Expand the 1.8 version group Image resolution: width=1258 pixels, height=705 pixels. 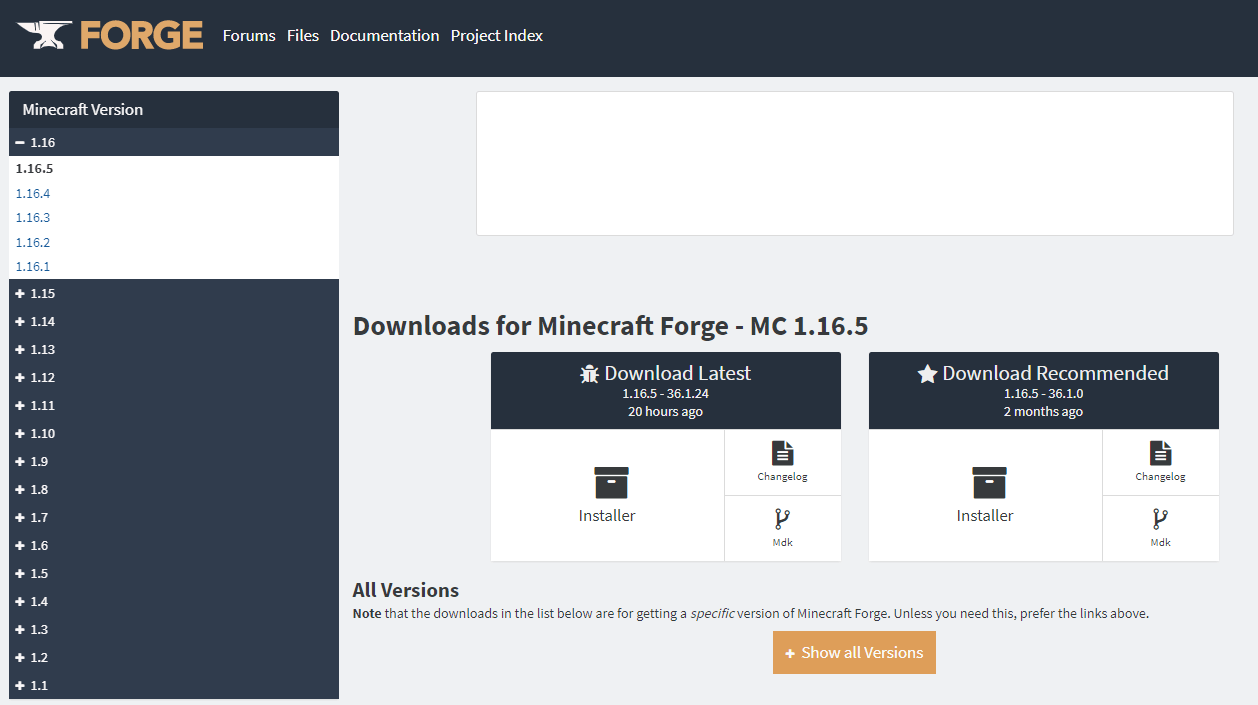tap(174, 490)
